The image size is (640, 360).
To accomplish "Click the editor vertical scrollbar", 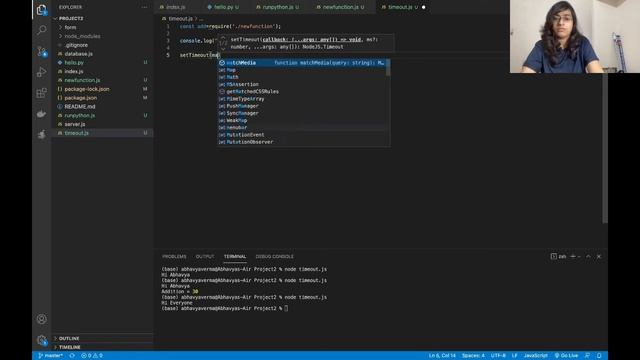I will pyautogui.click(x=605, y=148).
